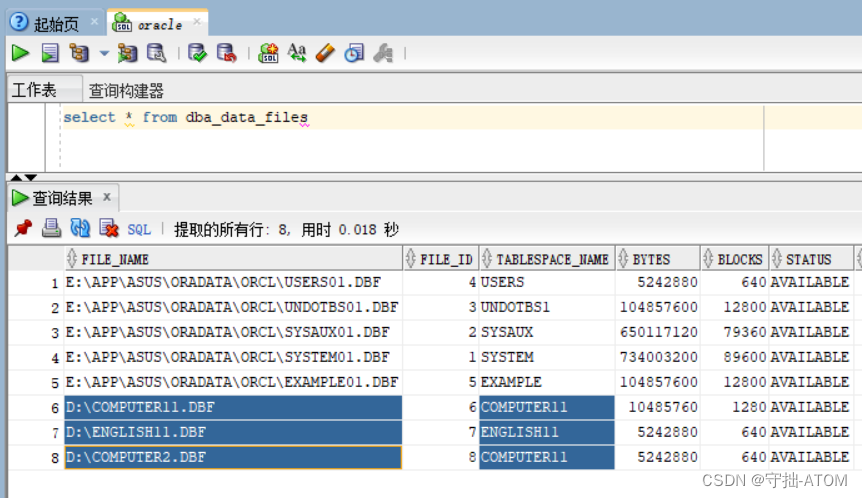Click the 79360 blocks cell
The image size is (862, 498).
(x=734, y=333)
